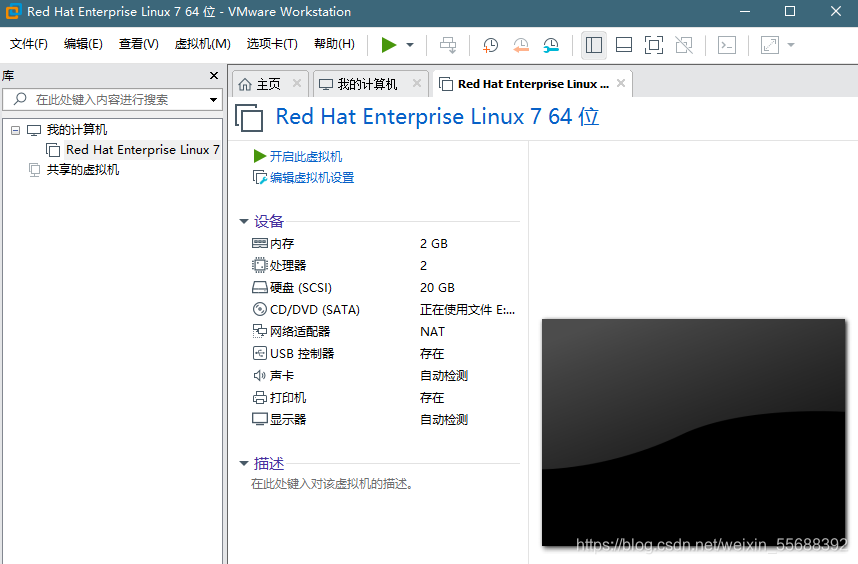Image resolution: width=858 pixels, height=564 pixels.
Task: Open the stretch display dropdown arrow
Action: pos(791,45)
